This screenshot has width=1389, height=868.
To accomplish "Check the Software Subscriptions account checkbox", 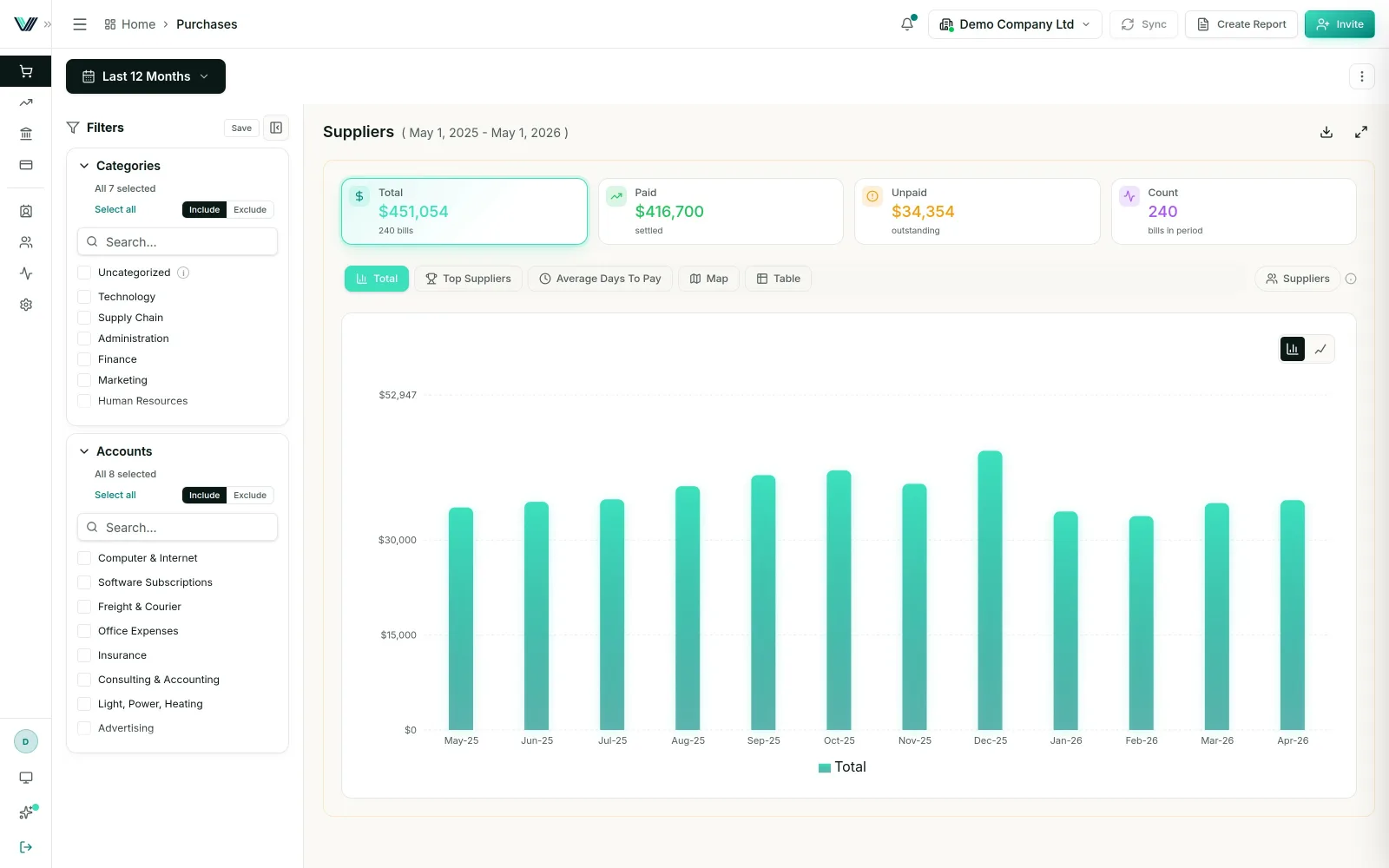I will [x=84, y=582].
